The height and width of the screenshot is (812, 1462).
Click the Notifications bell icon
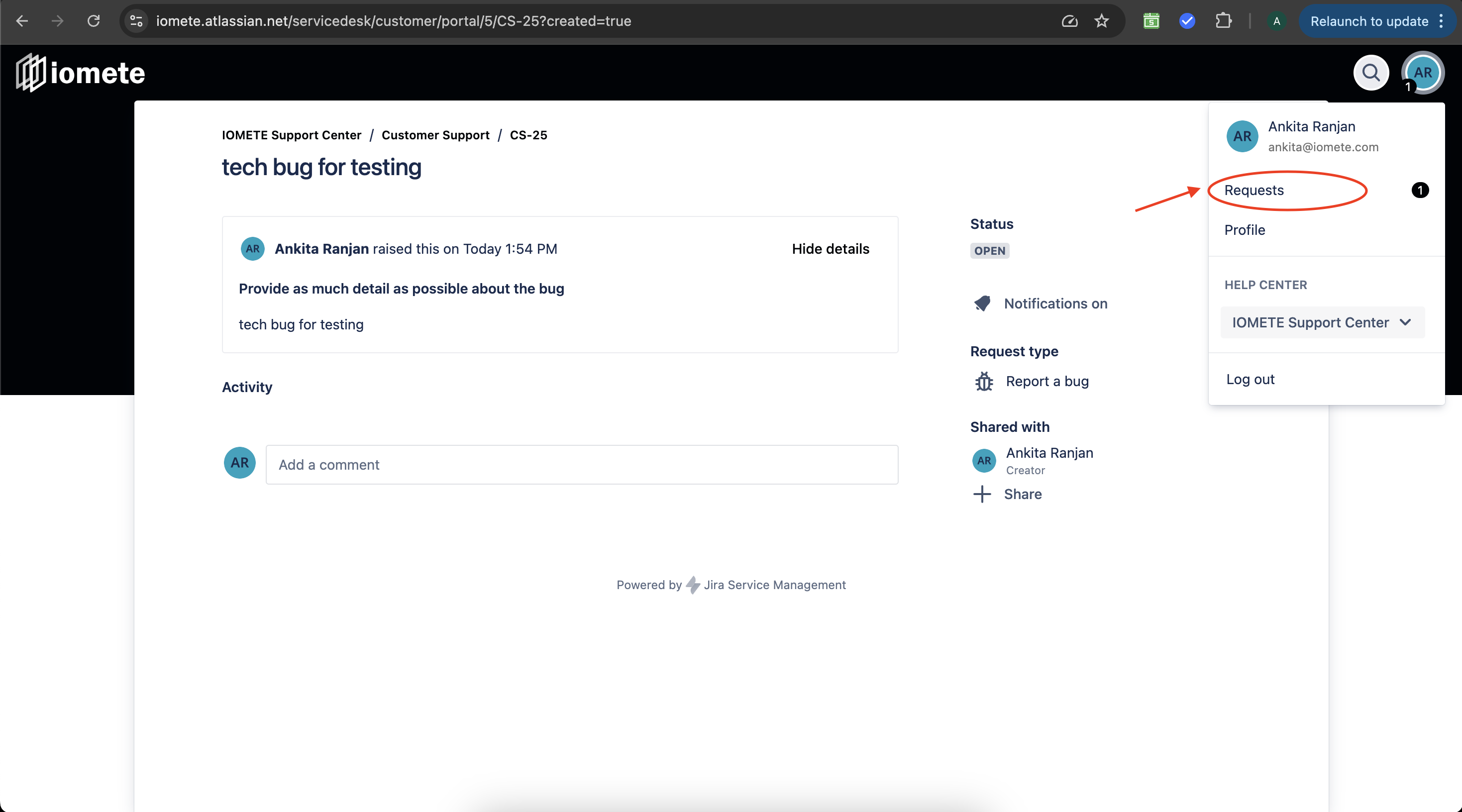(x=981, y=303)
